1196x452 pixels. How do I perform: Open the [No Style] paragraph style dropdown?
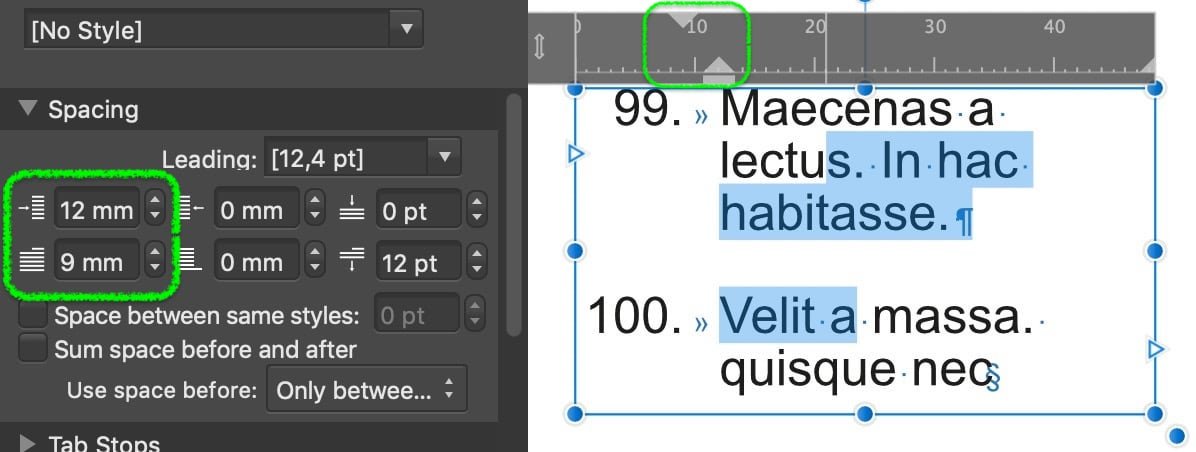point(405,29)
